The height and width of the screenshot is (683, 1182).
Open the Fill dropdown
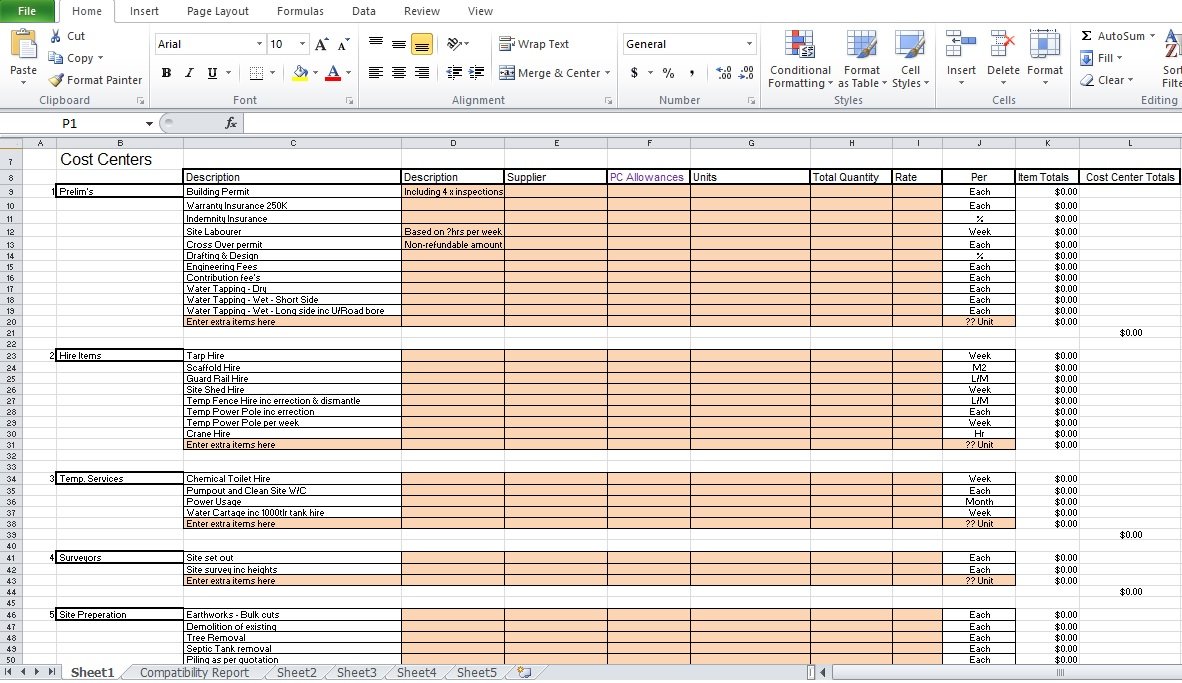[1101, 58]
